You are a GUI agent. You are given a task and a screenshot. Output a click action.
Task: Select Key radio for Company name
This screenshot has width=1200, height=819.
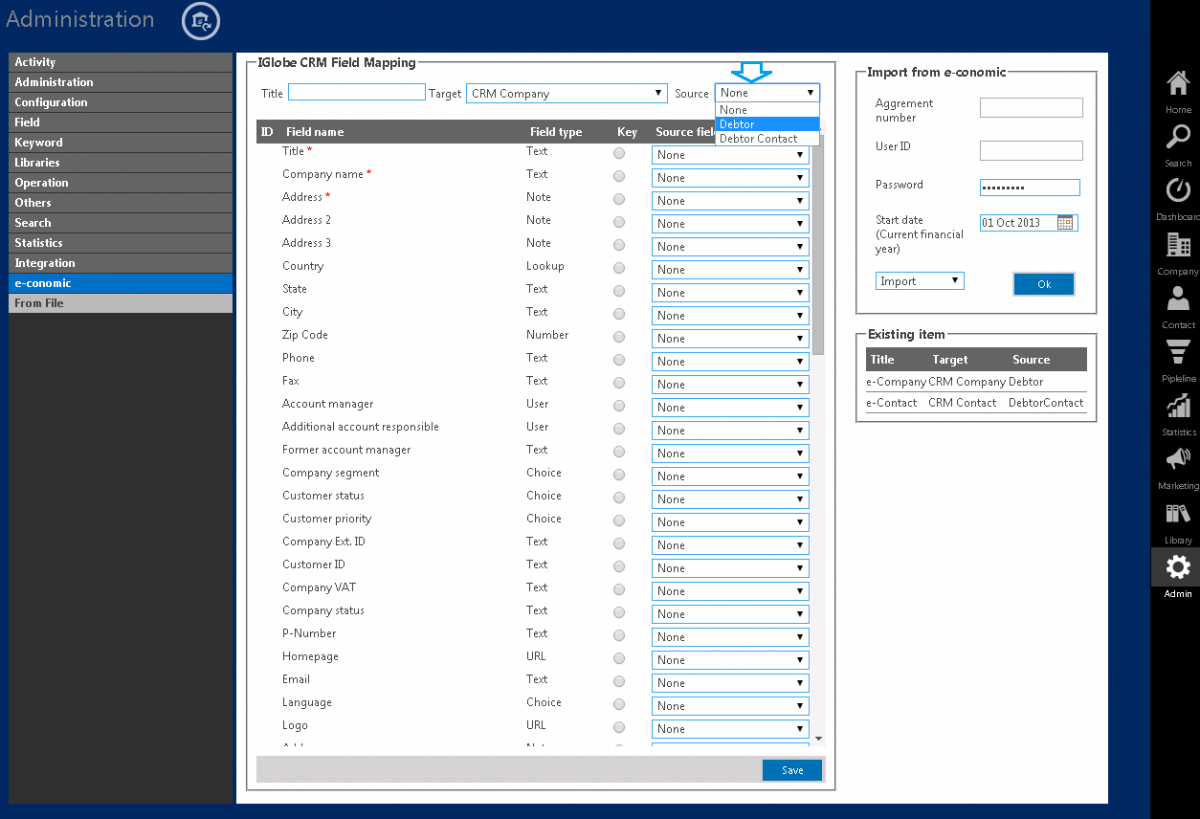coord(619,176)
